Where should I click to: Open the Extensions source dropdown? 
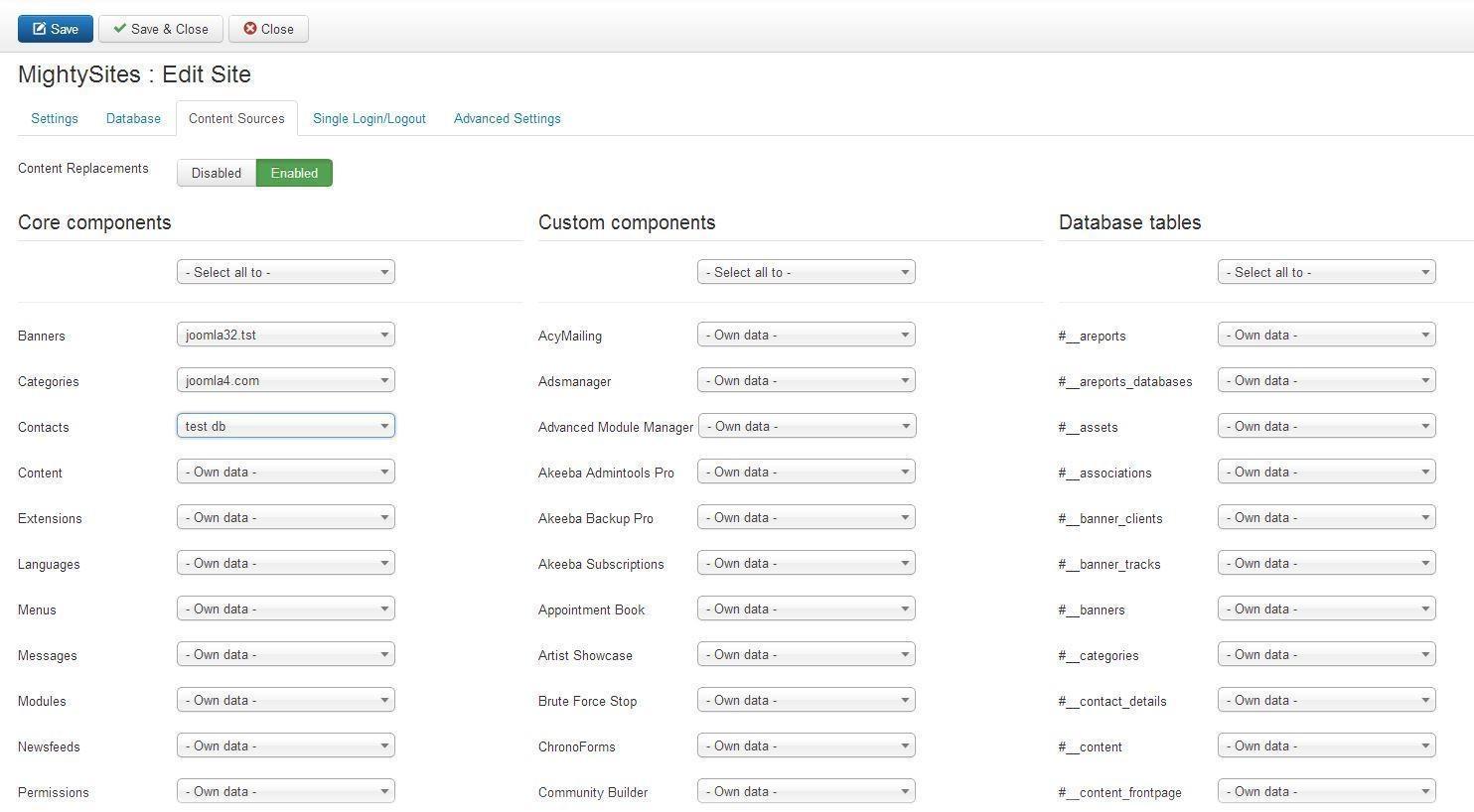[286, 517]
